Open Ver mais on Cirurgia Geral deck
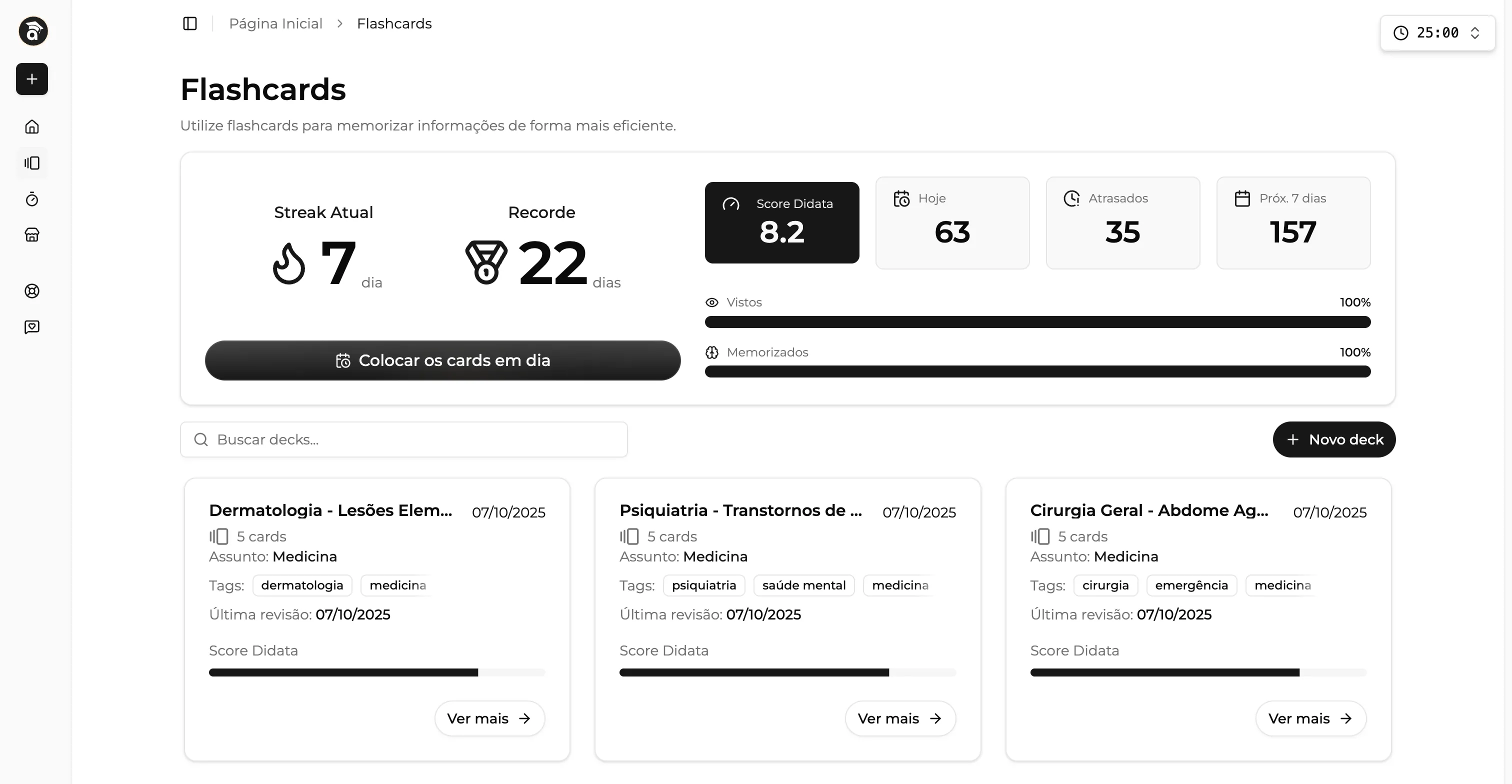Viewport: 1512px width, 784px height. [x=1310, y=718]
